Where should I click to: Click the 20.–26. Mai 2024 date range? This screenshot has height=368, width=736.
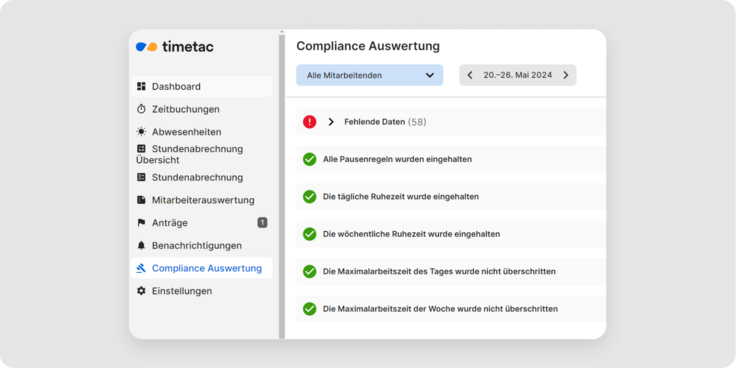(518, 75)
